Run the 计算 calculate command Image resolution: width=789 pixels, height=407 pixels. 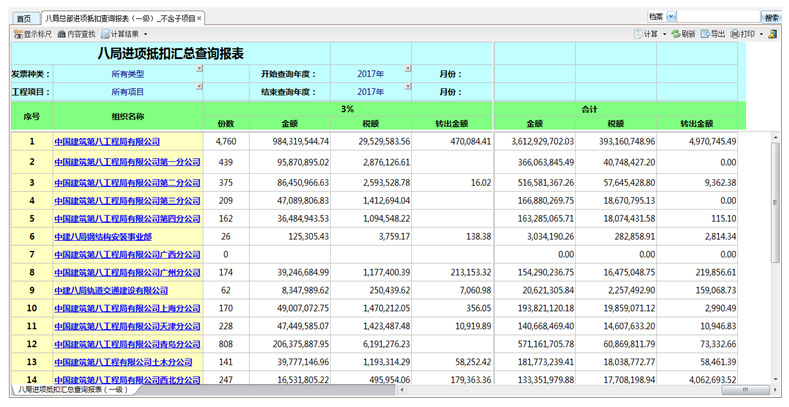647,34
